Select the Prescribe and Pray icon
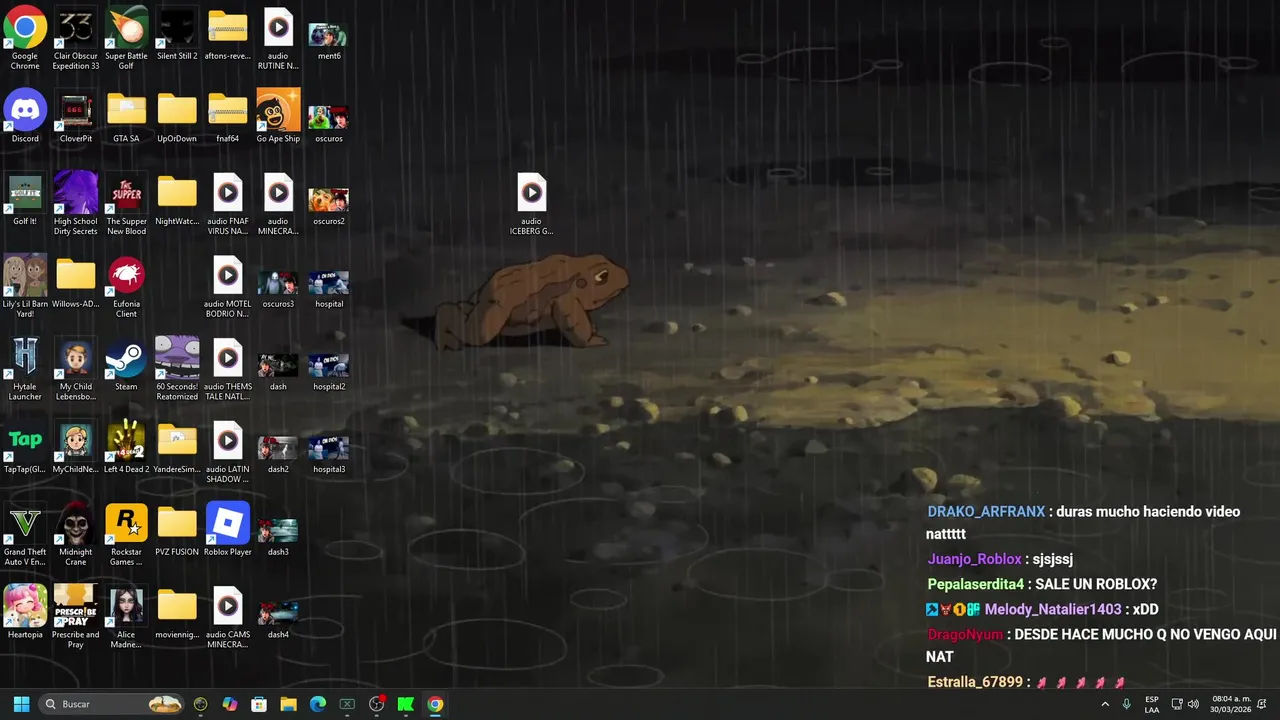The width and height of the screenshot is (1280, 720). coord(76,618)
